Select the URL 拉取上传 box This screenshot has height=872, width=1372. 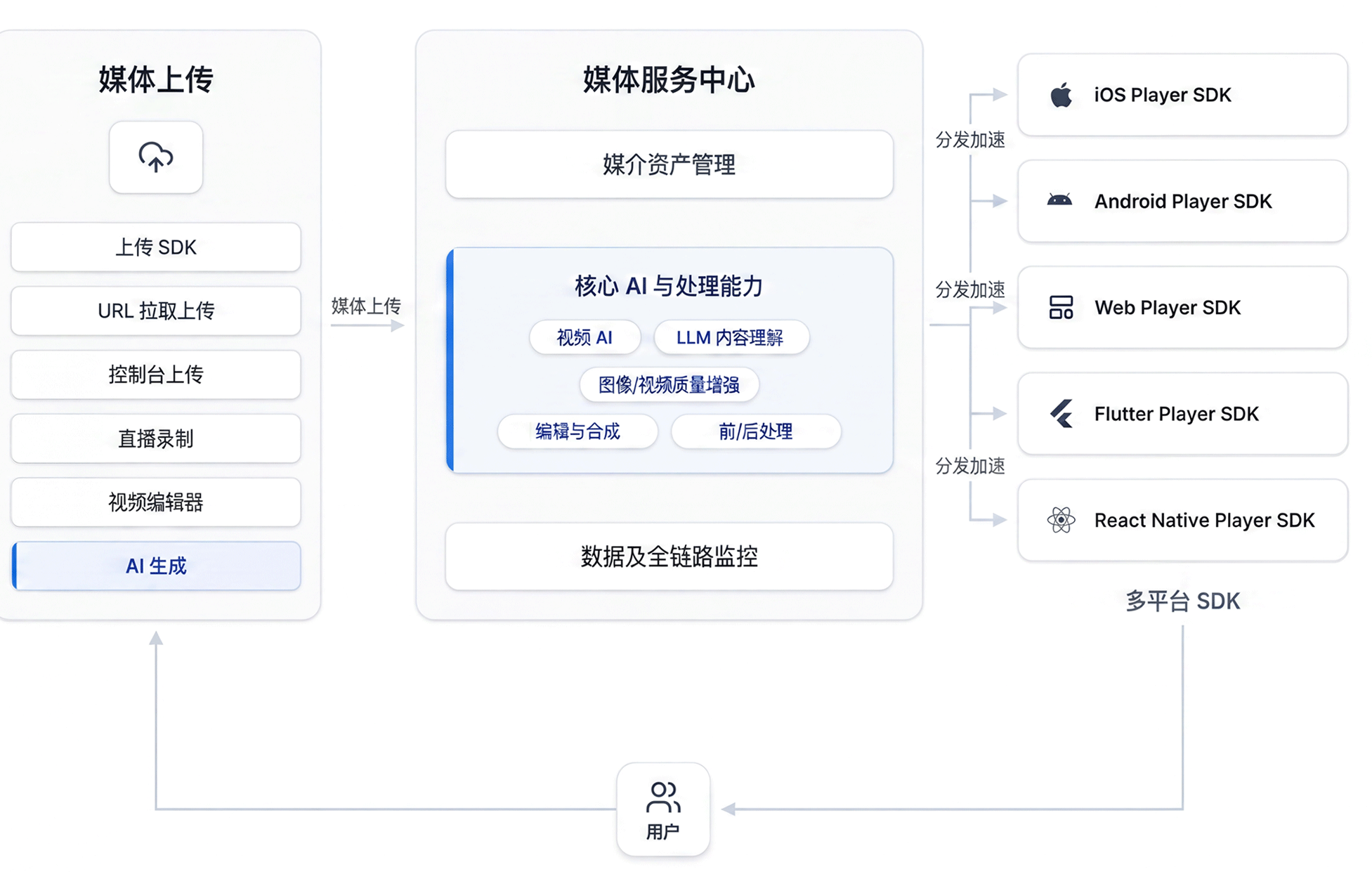[x=156, y=311]
